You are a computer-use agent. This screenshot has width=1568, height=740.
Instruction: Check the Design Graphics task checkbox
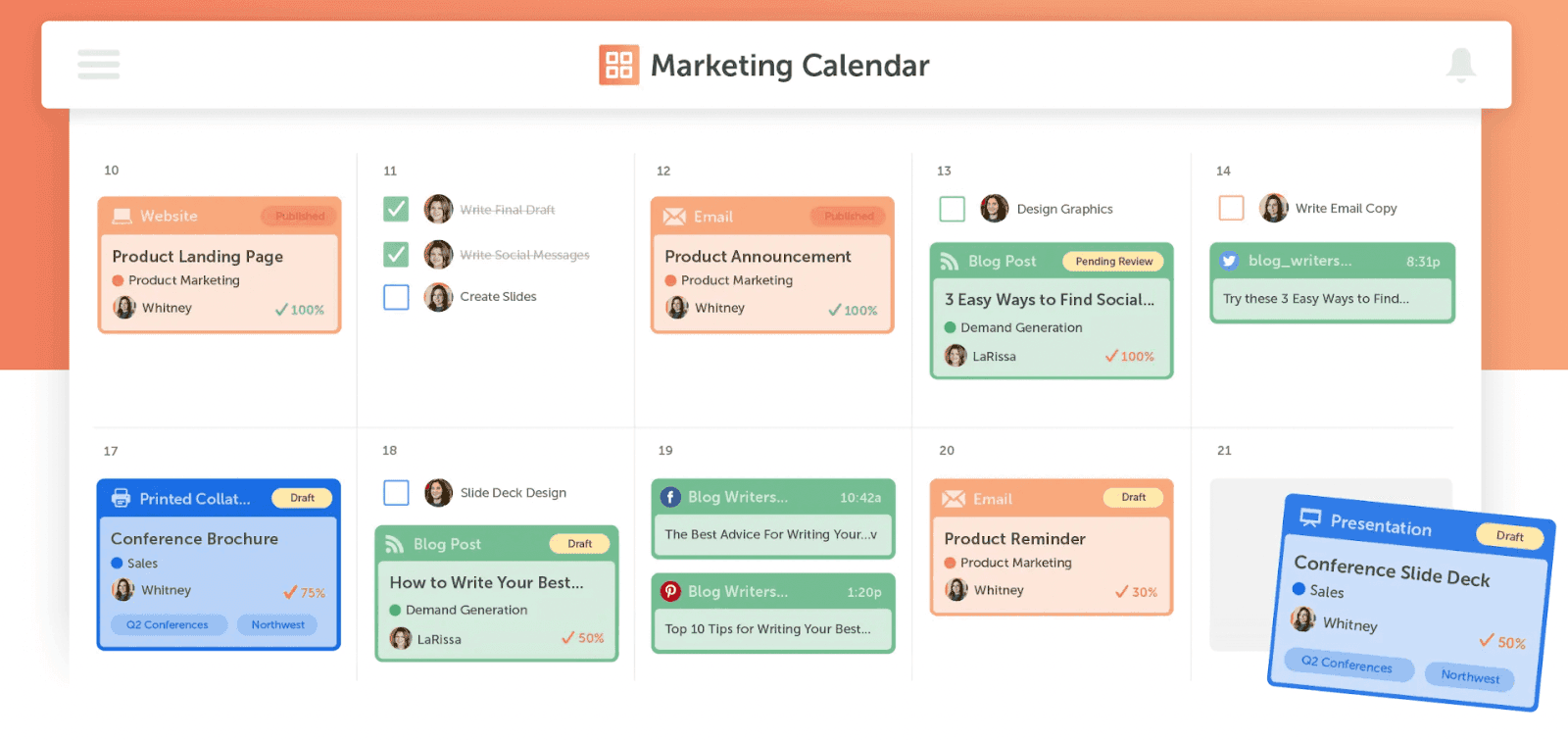952,209
